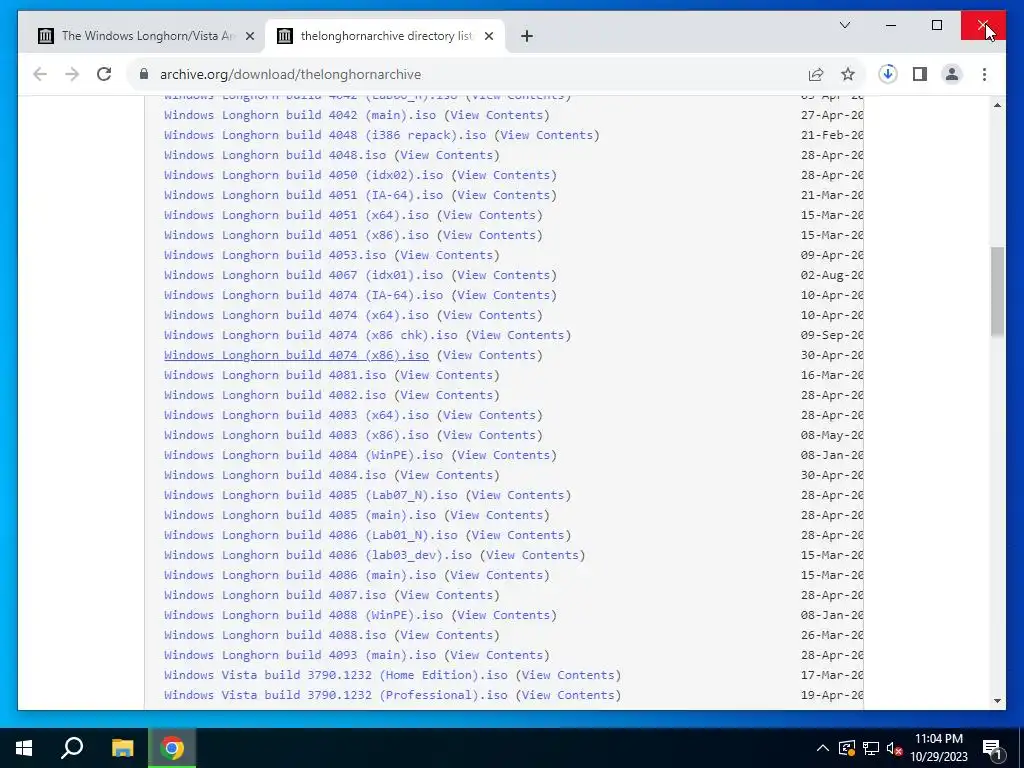Download Windows Longhorn build 4074 (x86).iso

tap(296, 355)
